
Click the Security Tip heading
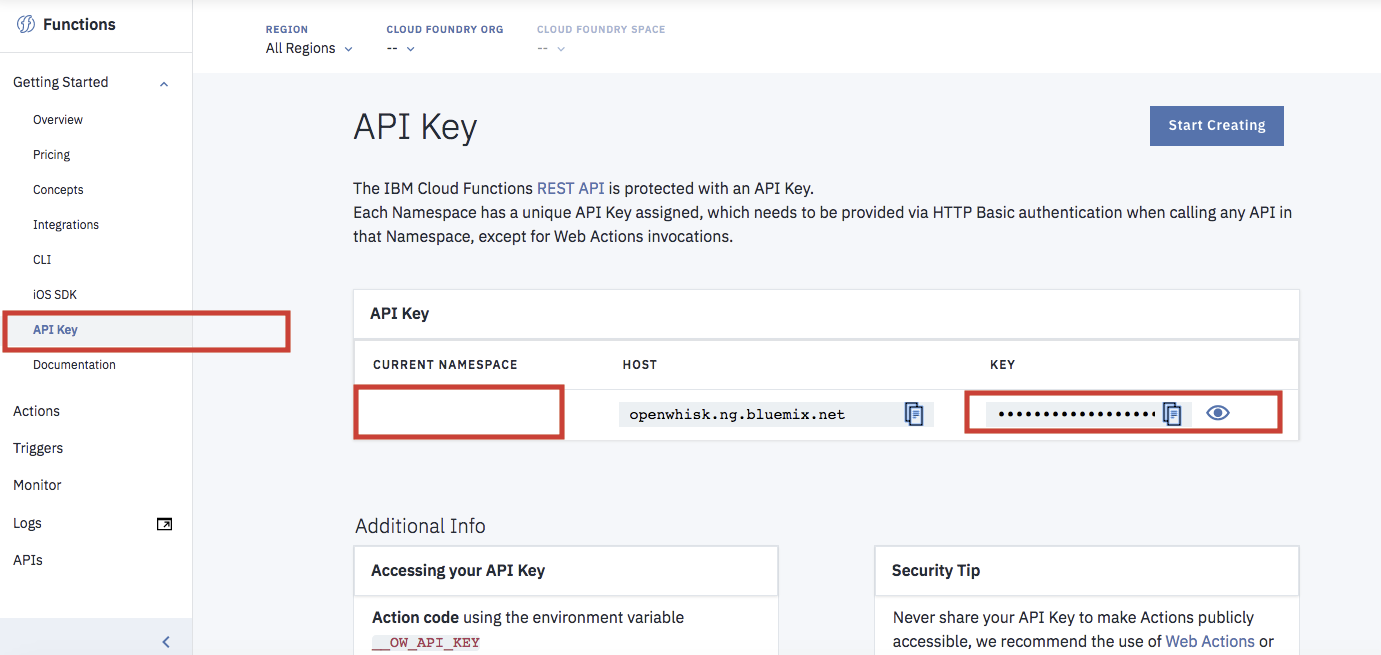click(936, 570)
